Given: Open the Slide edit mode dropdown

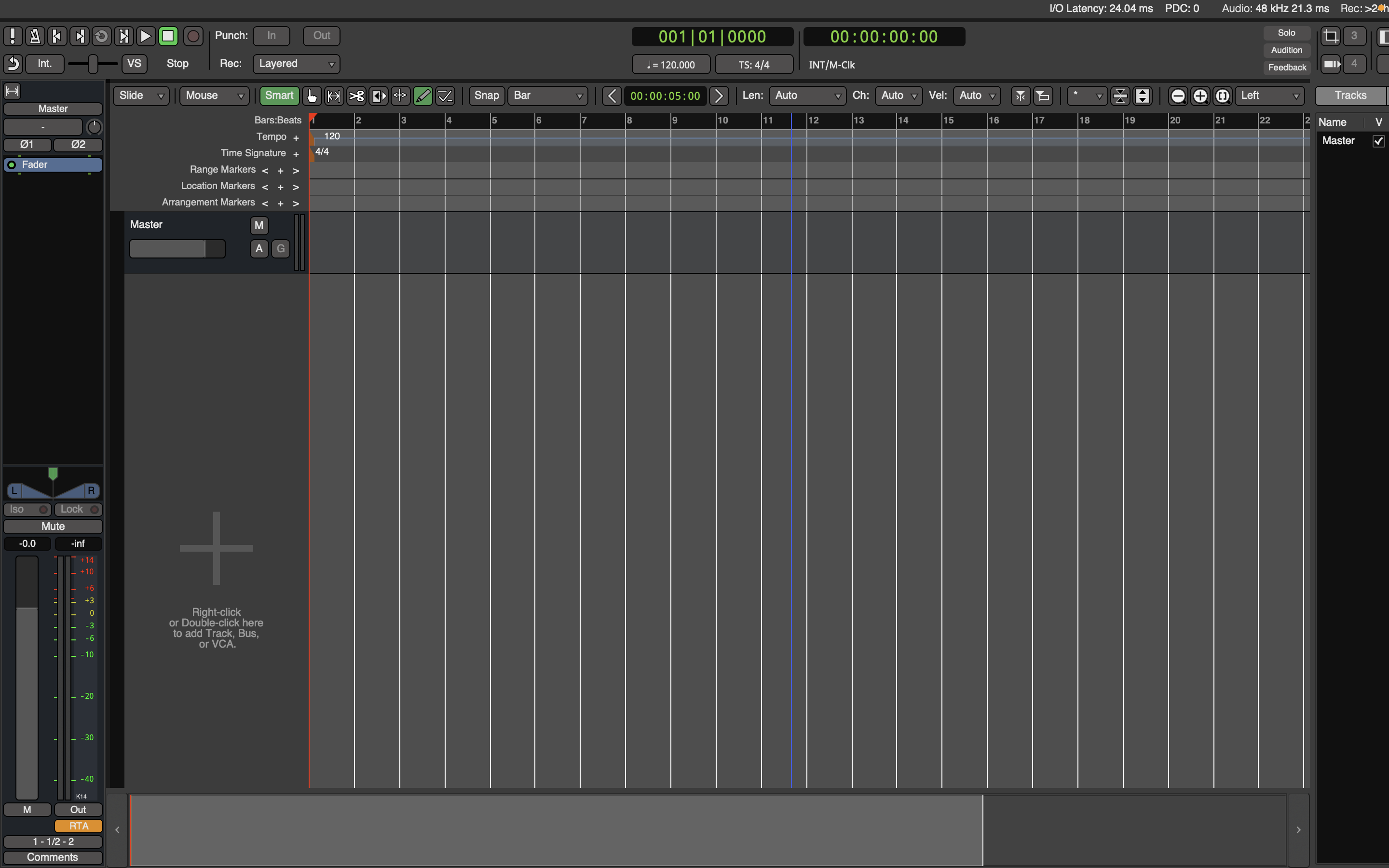Looking at the screenshot, I should [x=141, y=96].
